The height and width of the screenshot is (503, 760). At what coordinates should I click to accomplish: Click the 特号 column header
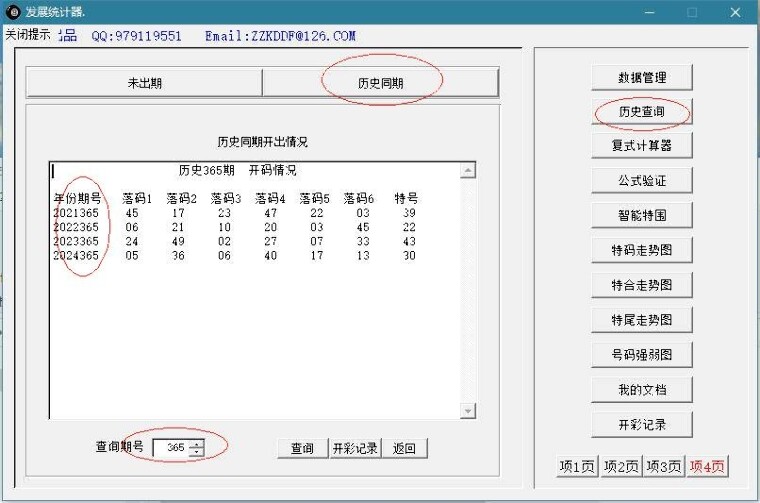pos(406,198)
